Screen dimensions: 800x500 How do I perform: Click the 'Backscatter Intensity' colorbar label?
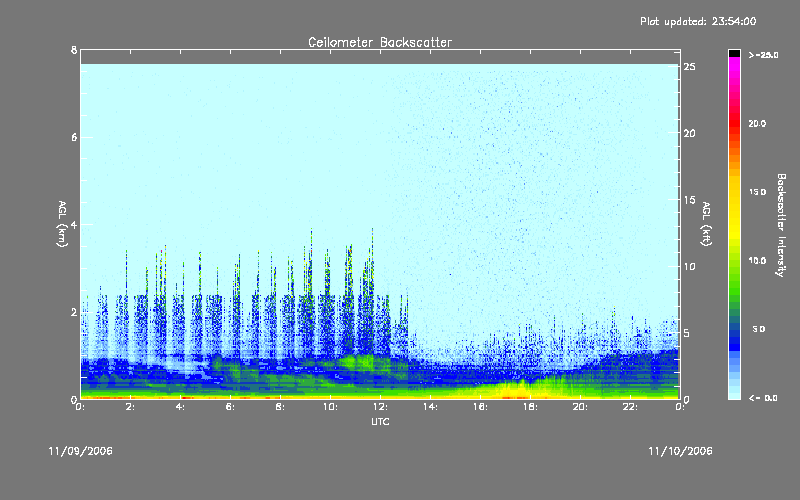pos(781,225)
